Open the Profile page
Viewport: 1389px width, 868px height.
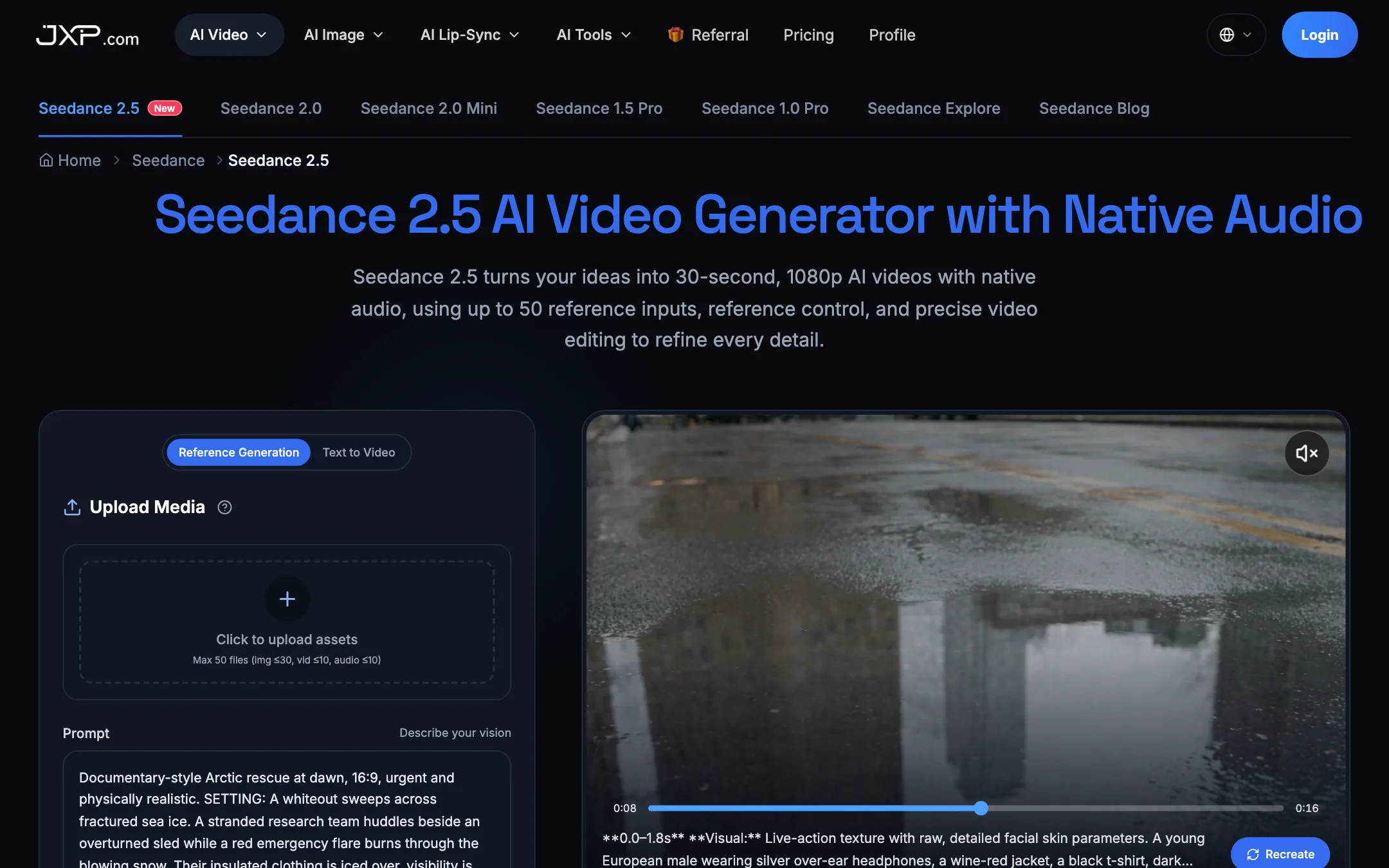tap(892, 35)
